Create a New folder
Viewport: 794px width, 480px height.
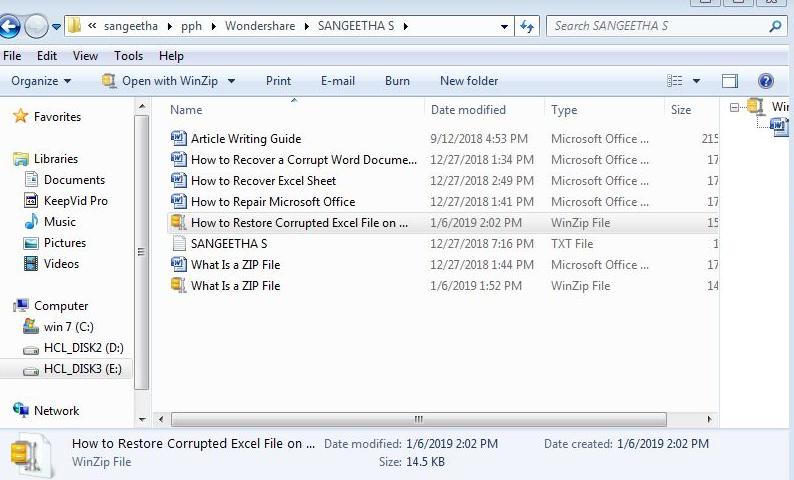(x=469, y=81)
